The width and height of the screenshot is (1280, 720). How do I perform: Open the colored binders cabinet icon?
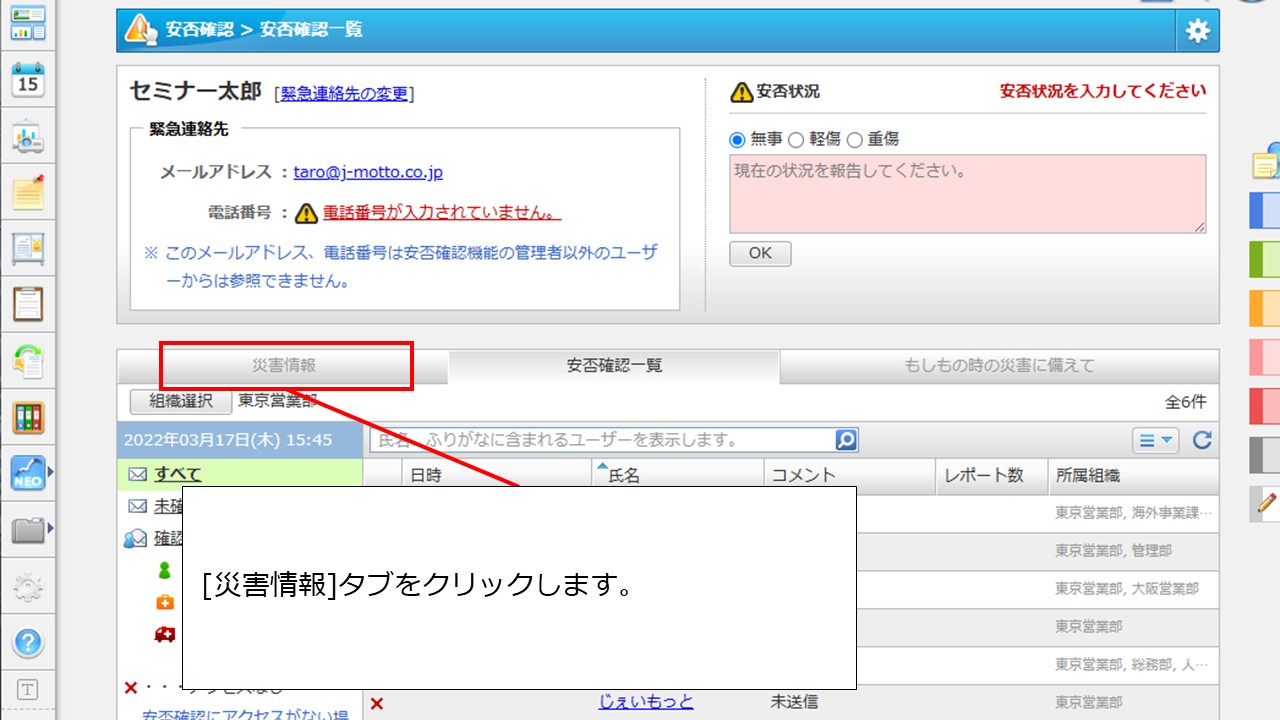pyautogui.click(x=28, y=417)
